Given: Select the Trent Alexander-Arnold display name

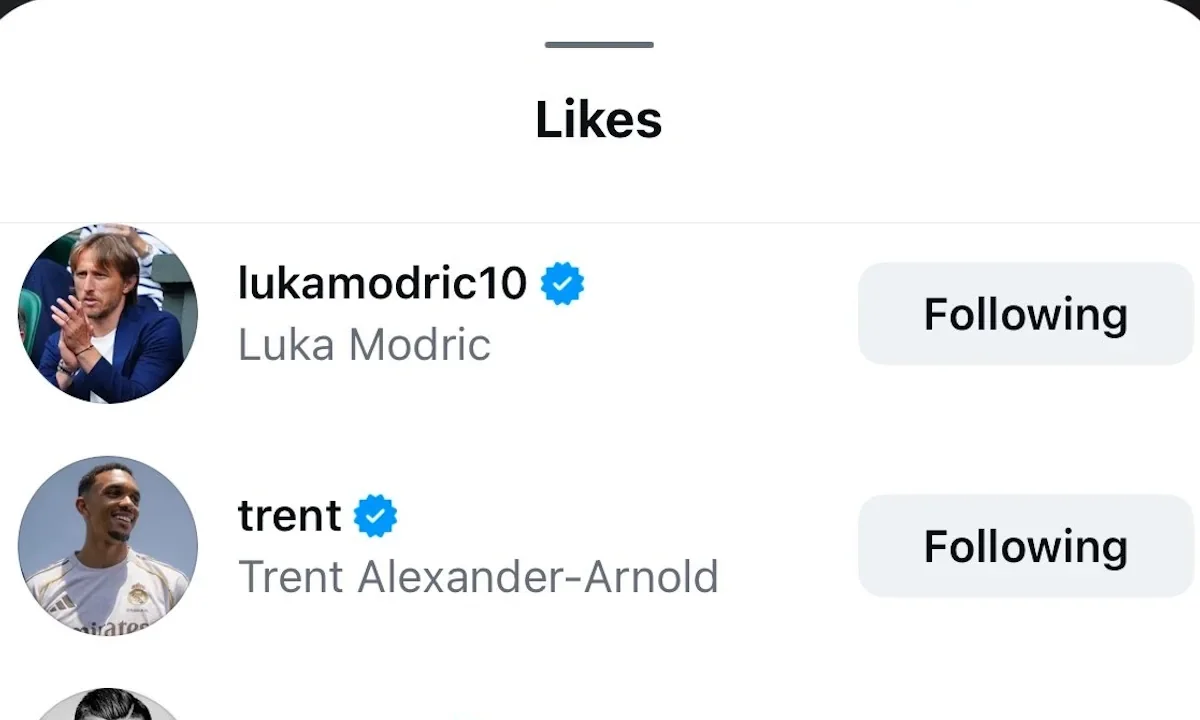Looking at the screenshot, I should 478,577.
